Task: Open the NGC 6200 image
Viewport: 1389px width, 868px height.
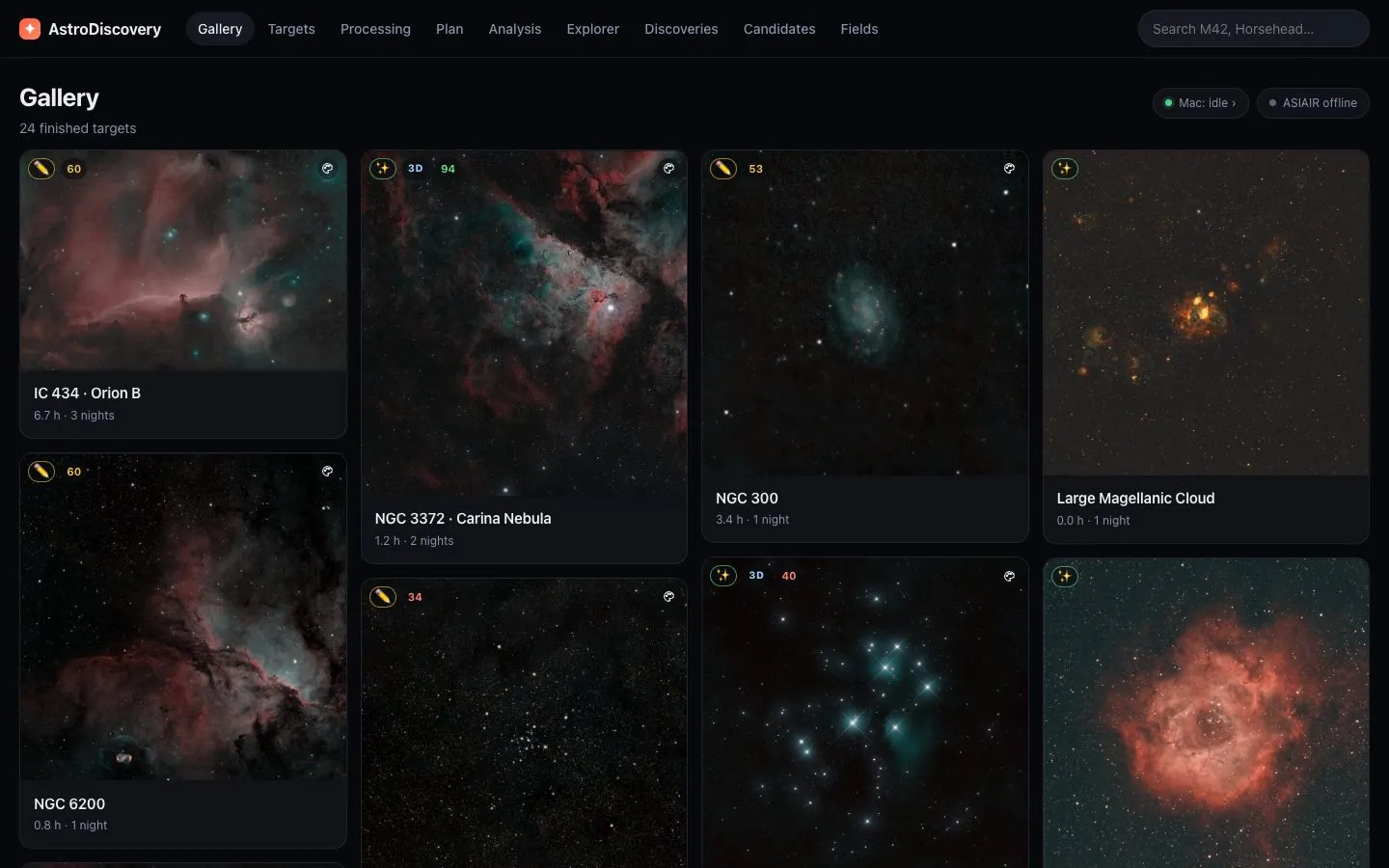Action: 183,617
